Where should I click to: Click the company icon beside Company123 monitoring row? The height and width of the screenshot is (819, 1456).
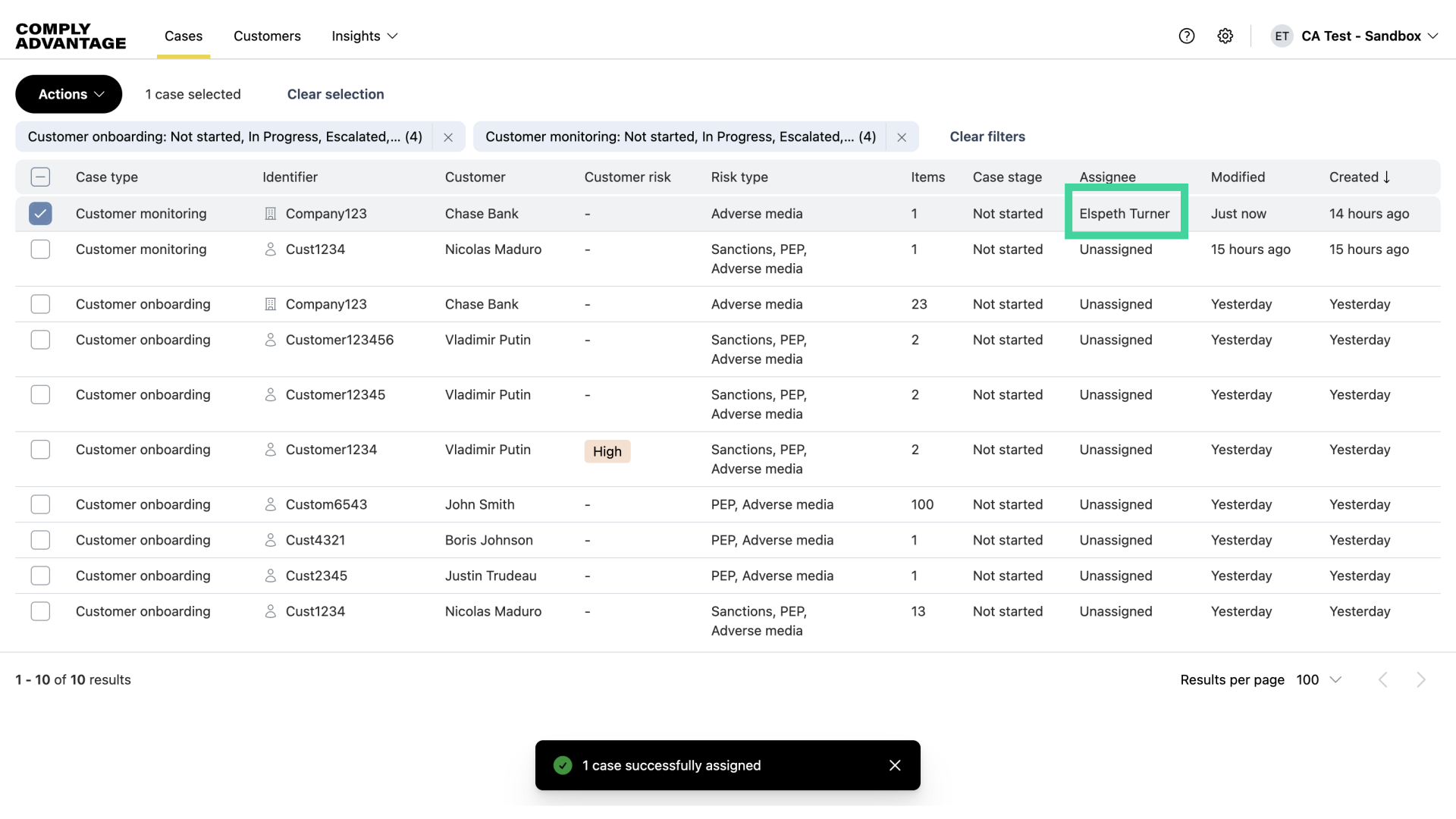tap(270, 214)
